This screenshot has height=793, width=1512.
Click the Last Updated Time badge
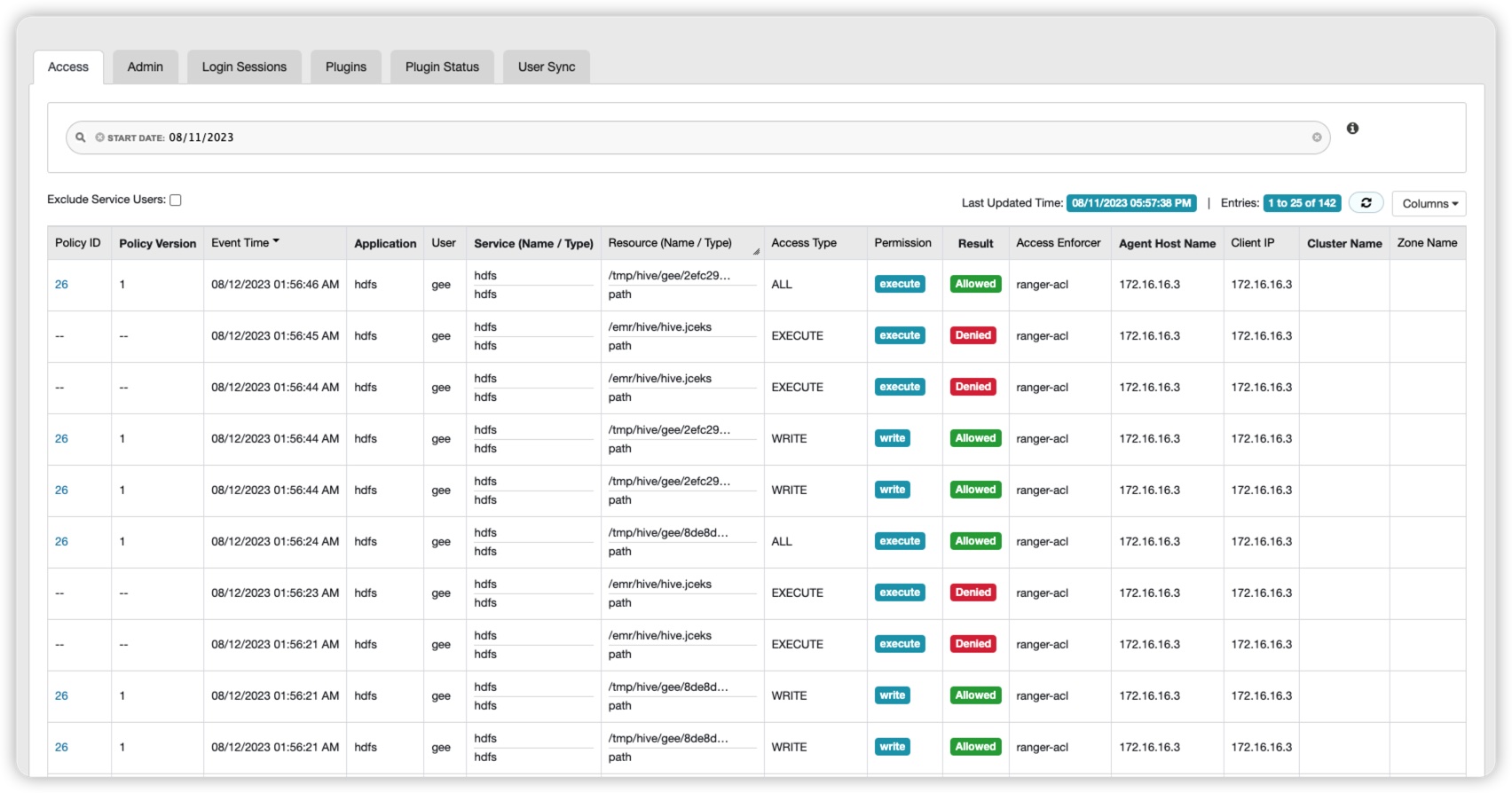(x=1131, y=203)
